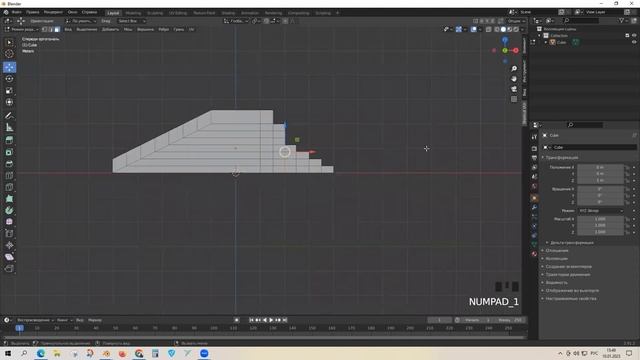Play the timeline animation
Screen dimensions: 640x360
pyautogui.click(x=271, y=320)
